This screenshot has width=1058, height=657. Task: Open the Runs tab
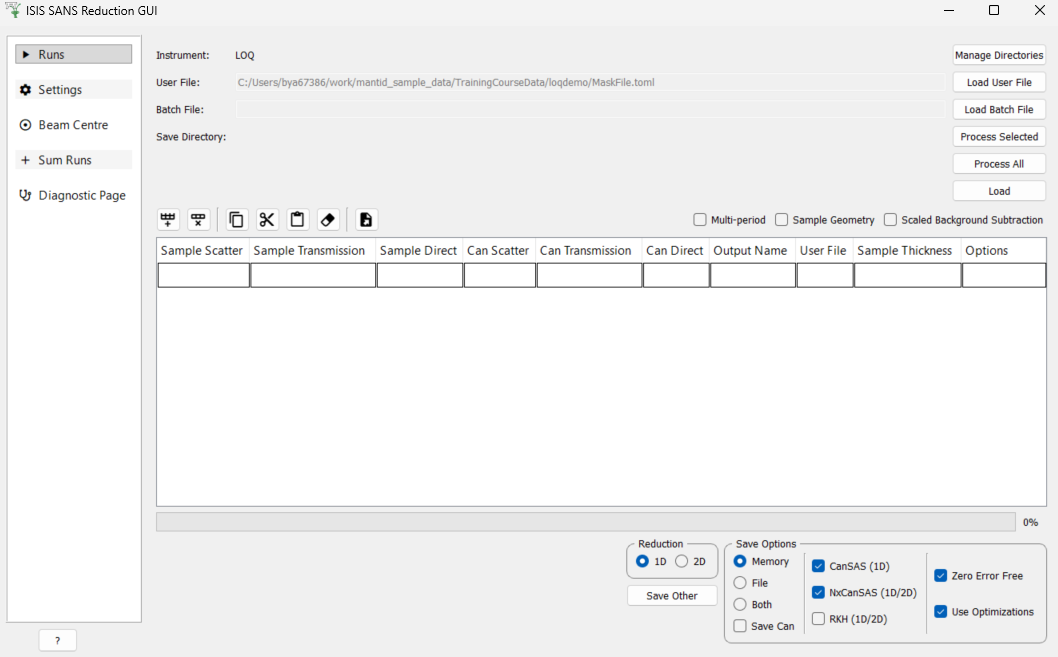click(74, 55)
